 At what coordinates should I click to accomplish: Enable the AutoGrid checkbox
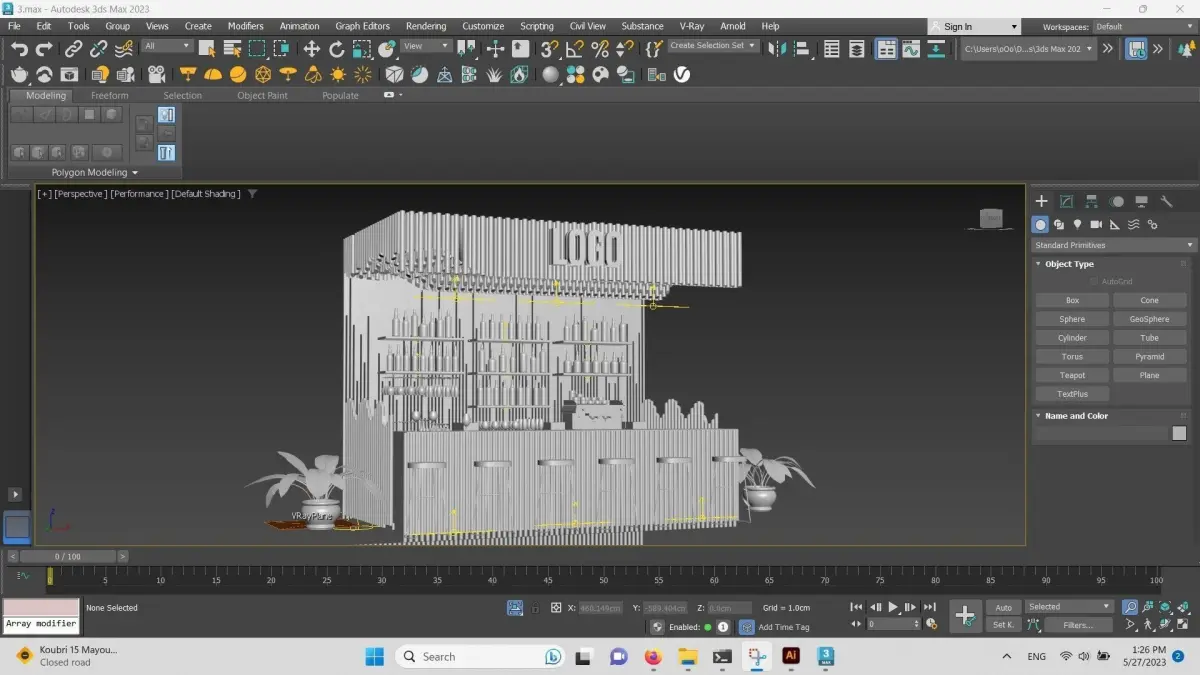[1094, 282]
